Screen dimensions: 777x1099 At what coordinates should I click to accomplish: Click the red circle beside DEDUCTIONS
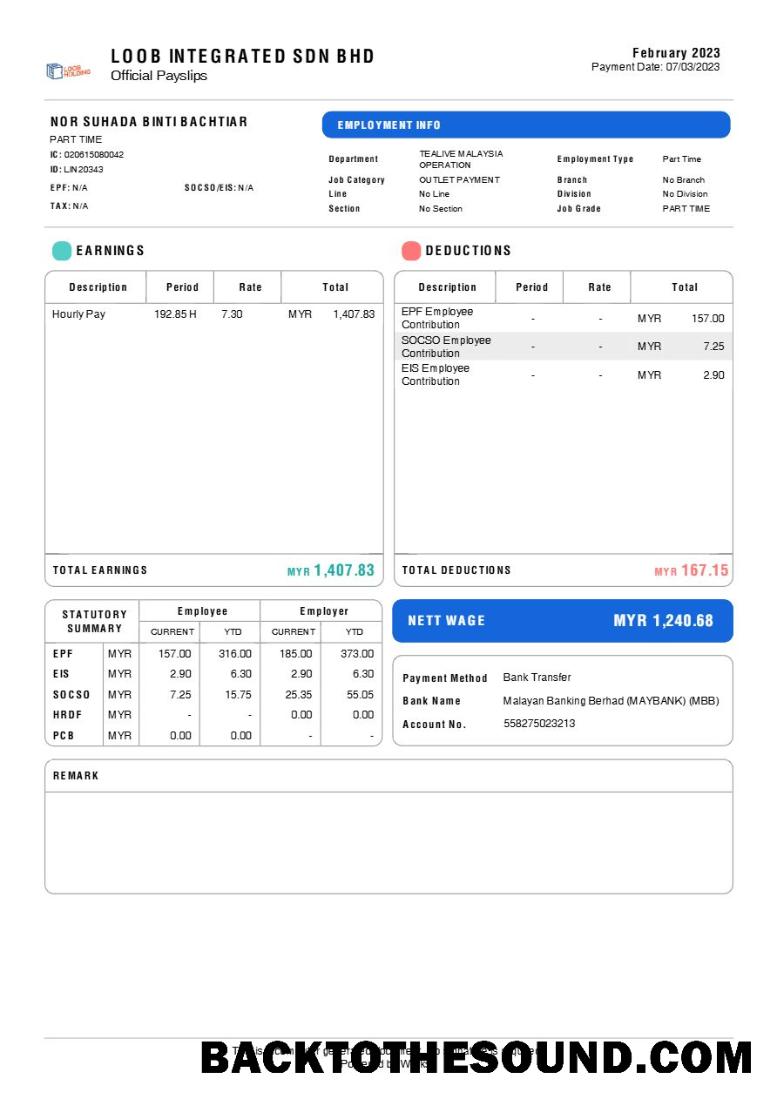coord(411,250)
